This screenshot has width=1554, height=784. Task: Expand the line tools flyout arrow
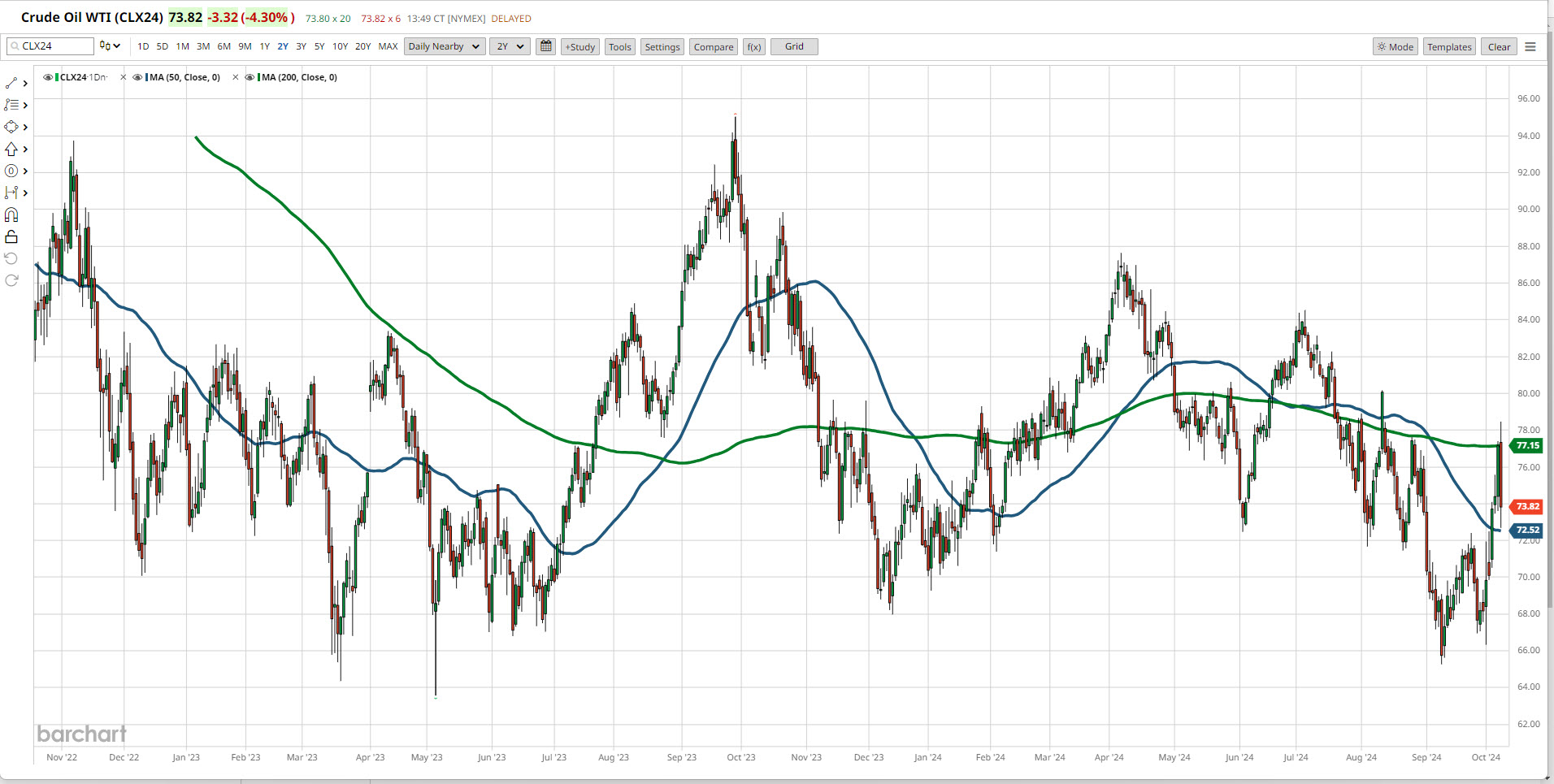(25, 83)
